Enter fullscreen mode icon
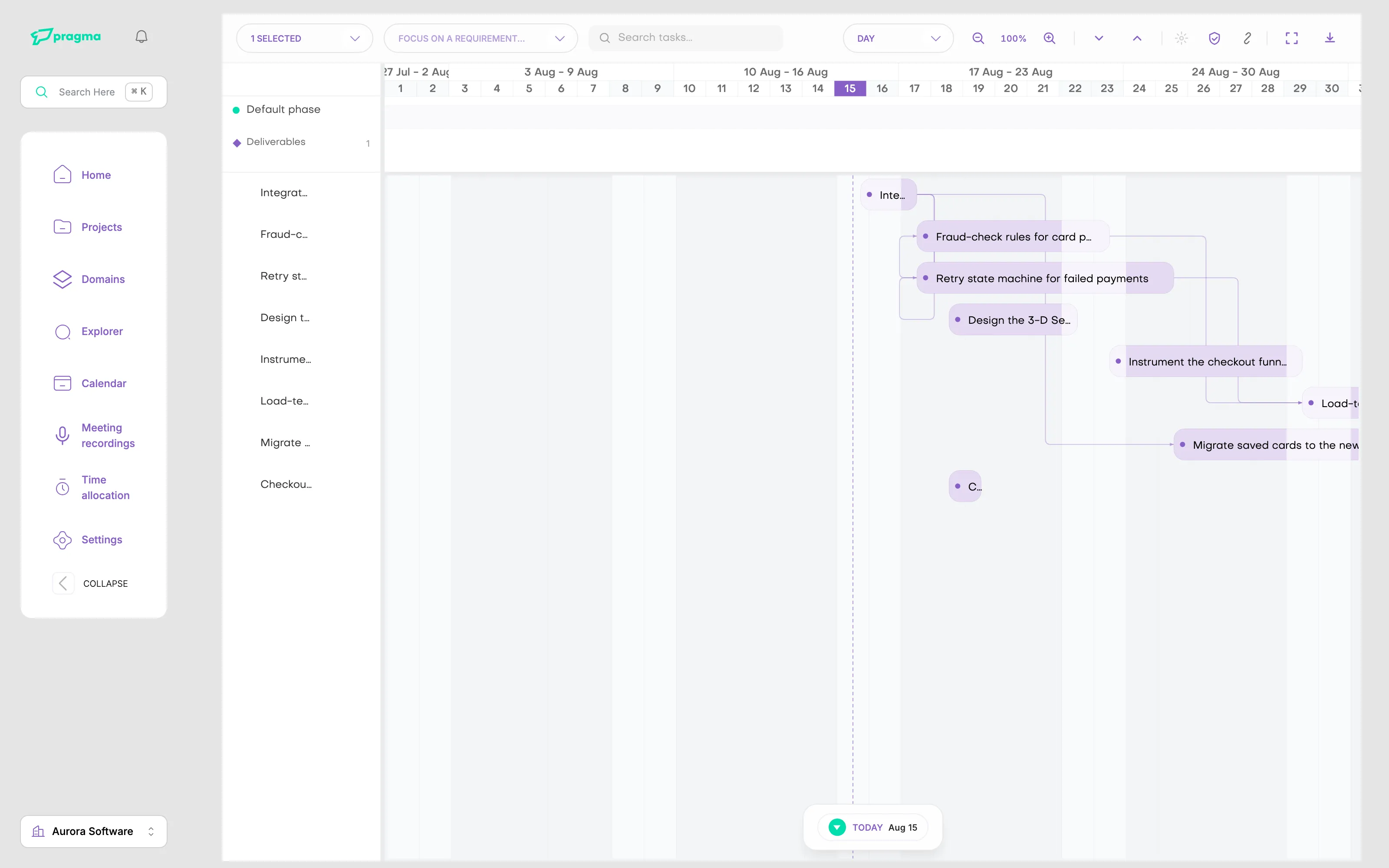The image size is (1389, 868). [1291, 39]
